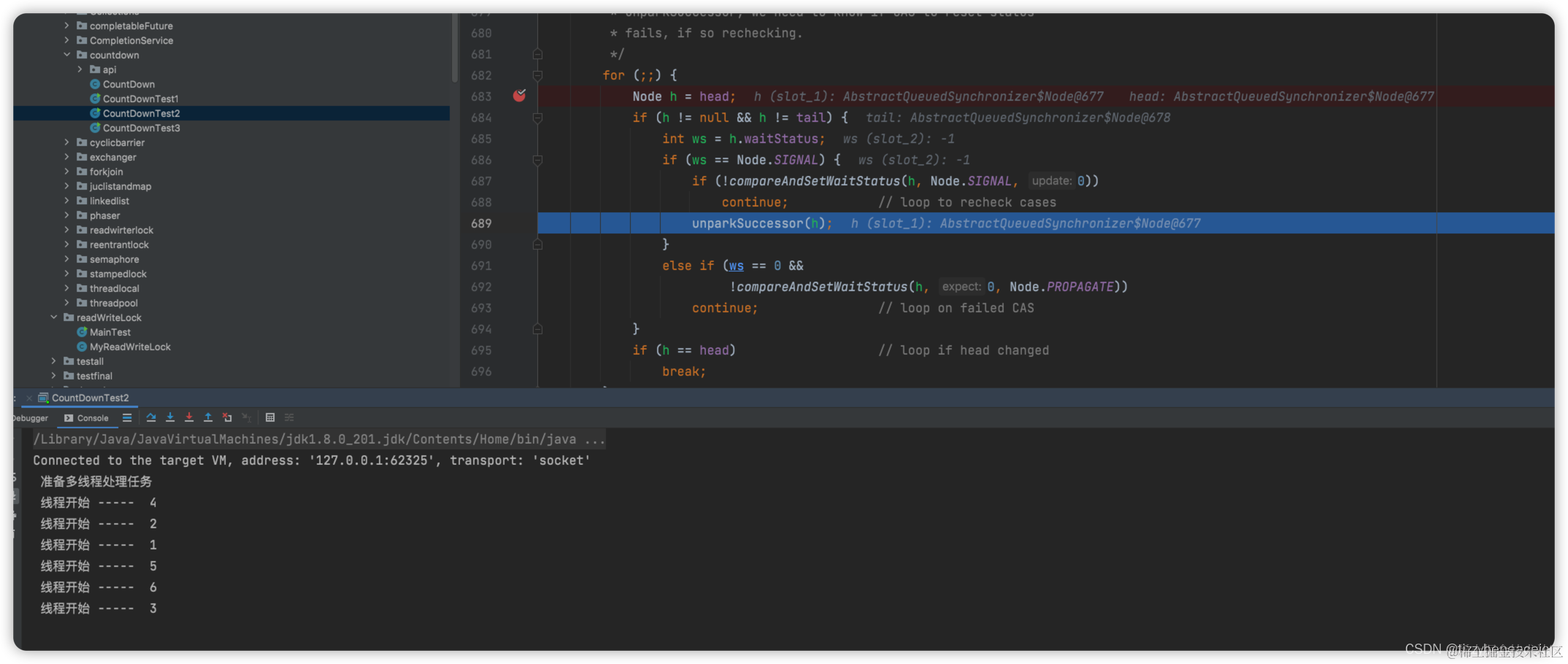Click the CountDown class file icon

click(95, 84)
